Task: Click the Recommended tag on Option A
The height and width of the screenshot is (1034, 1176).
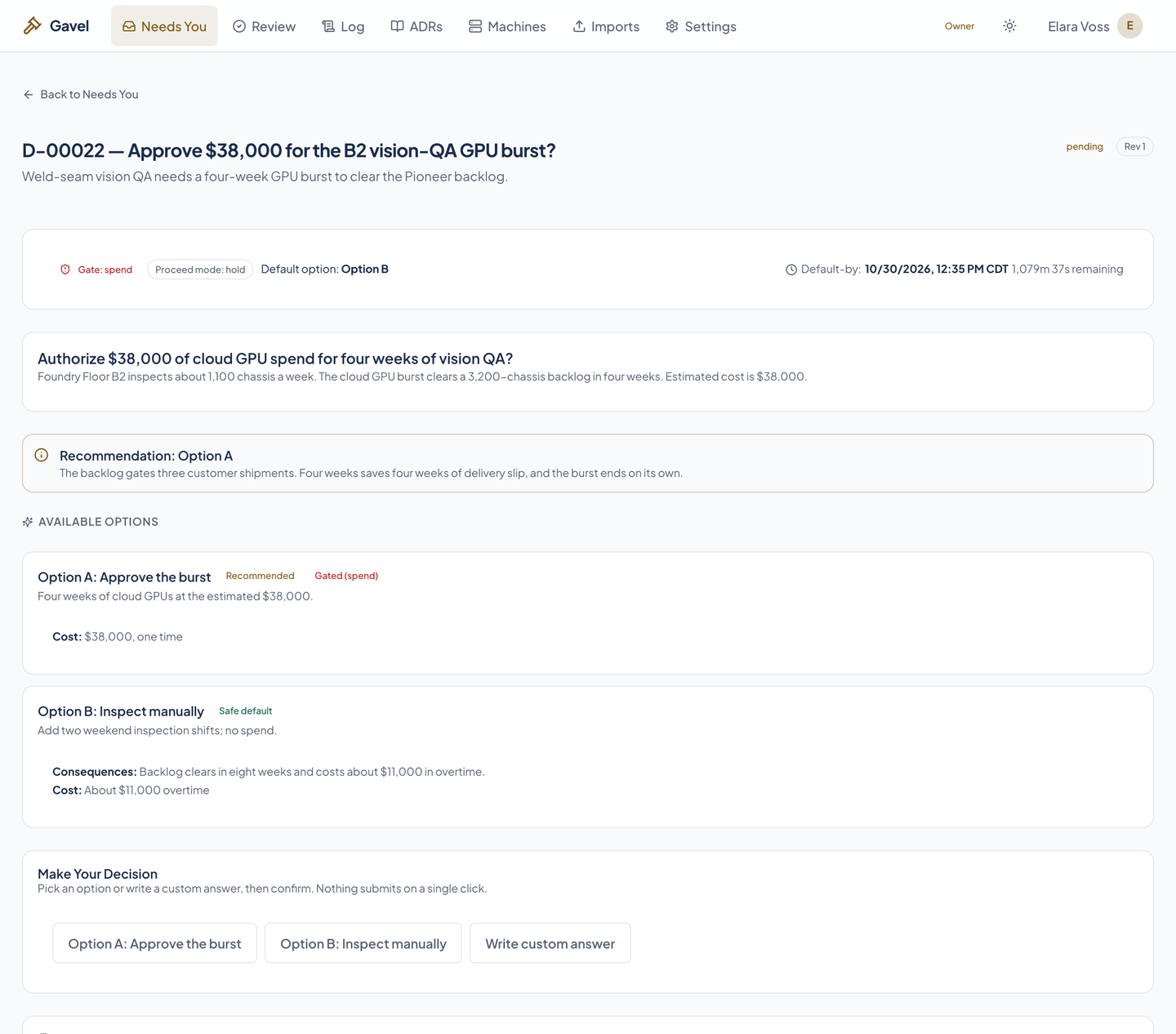Action: tap(260, 576)
